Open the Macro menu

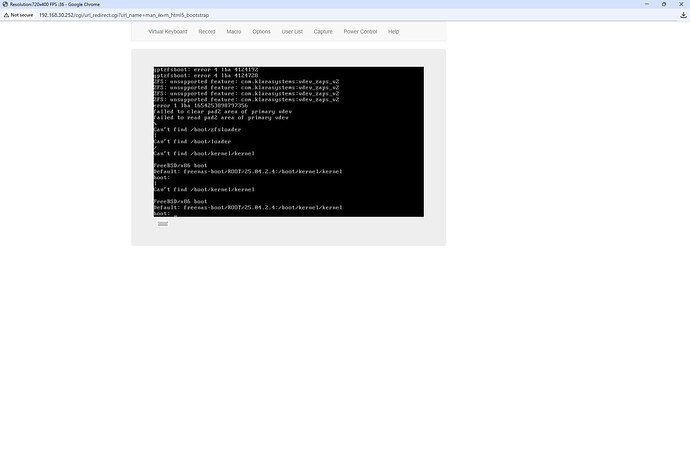point(233,32)
